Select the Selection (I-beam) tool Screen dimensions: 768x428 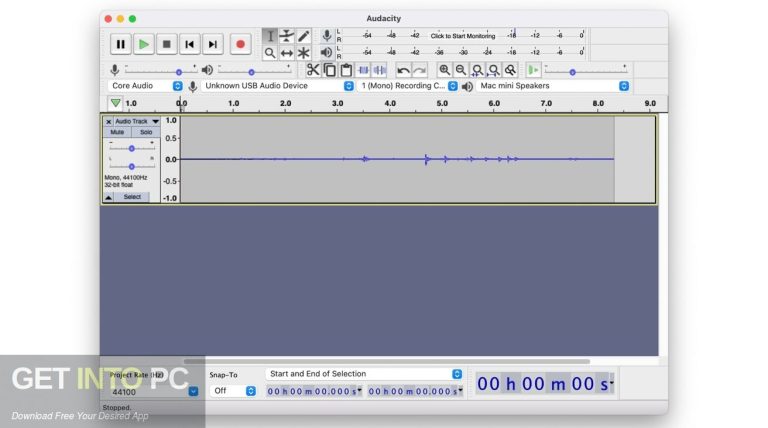click(270, 36)
